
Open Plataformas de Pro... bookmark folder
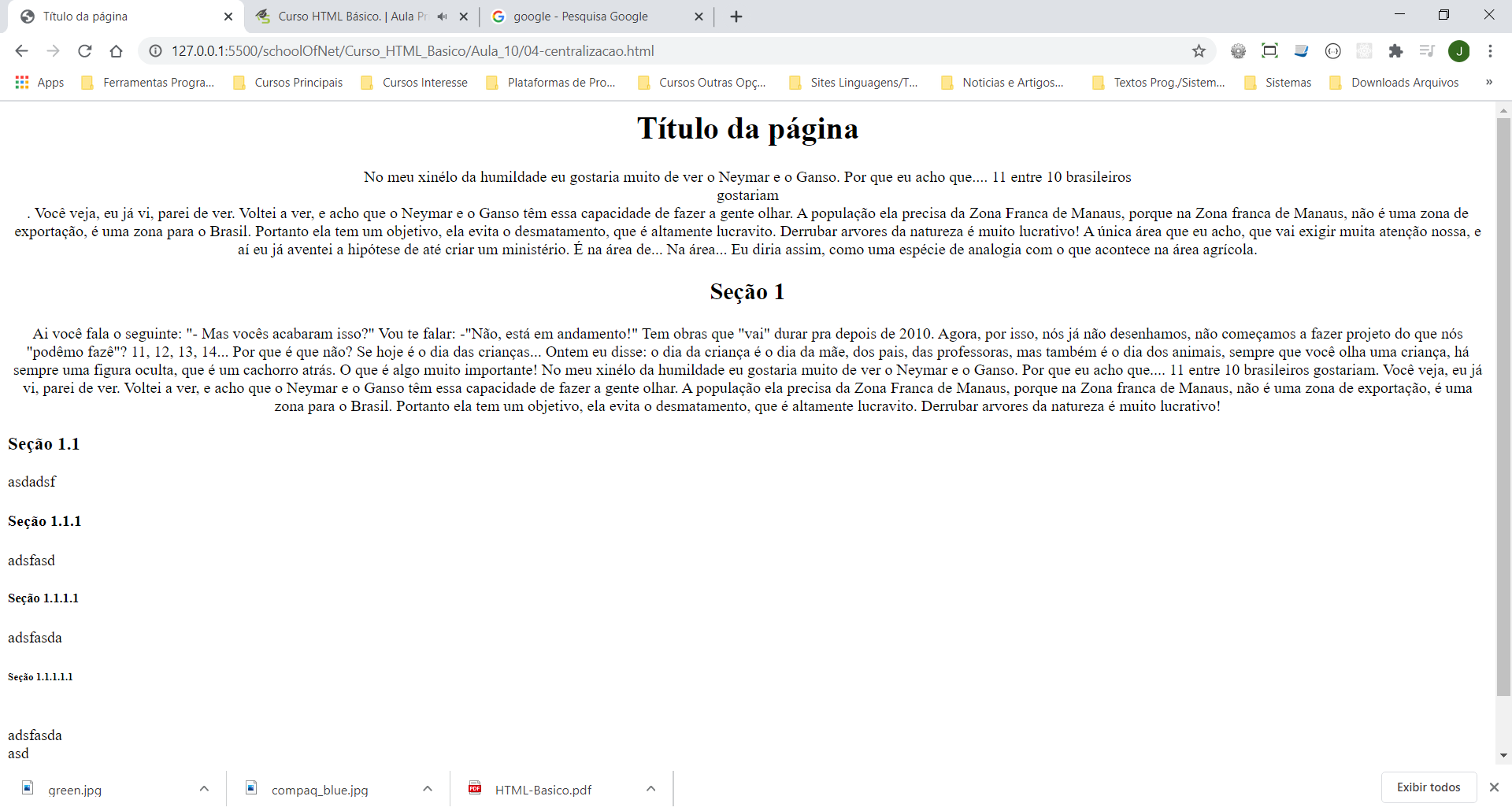coord(551,83)
